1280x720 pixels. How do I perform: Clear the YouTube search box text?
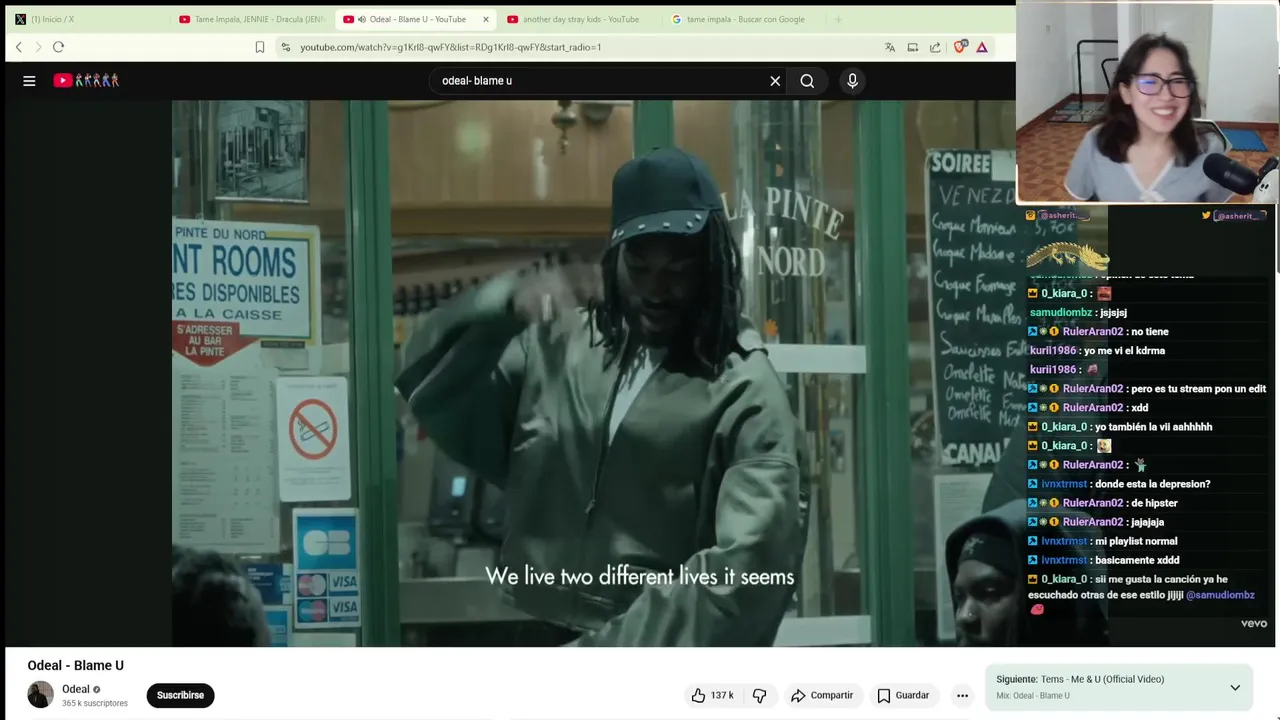[x=775, y=81]
